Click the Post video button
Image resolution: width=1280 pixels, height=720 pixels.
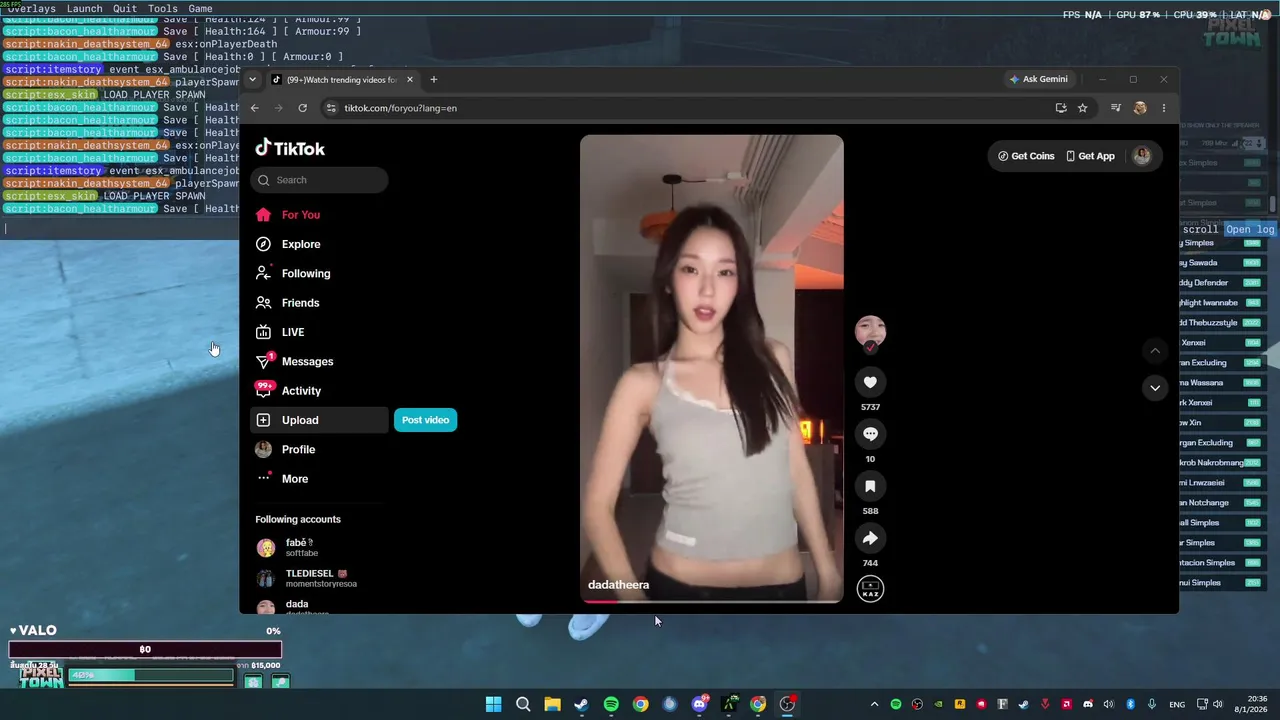[x=425, y=420]
